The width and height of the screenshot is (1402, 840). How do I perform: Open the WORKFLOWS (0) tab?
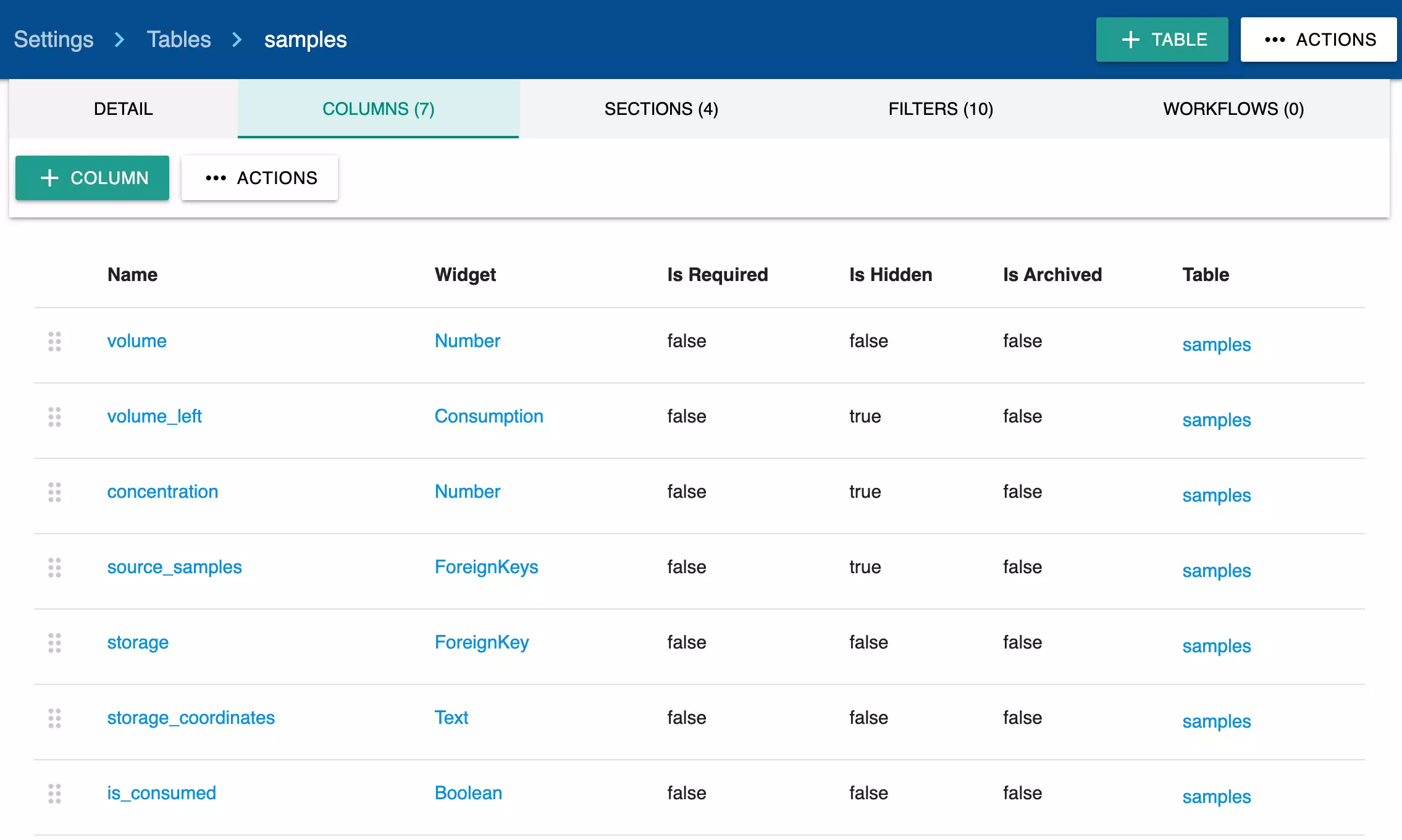click(1233, 109)
